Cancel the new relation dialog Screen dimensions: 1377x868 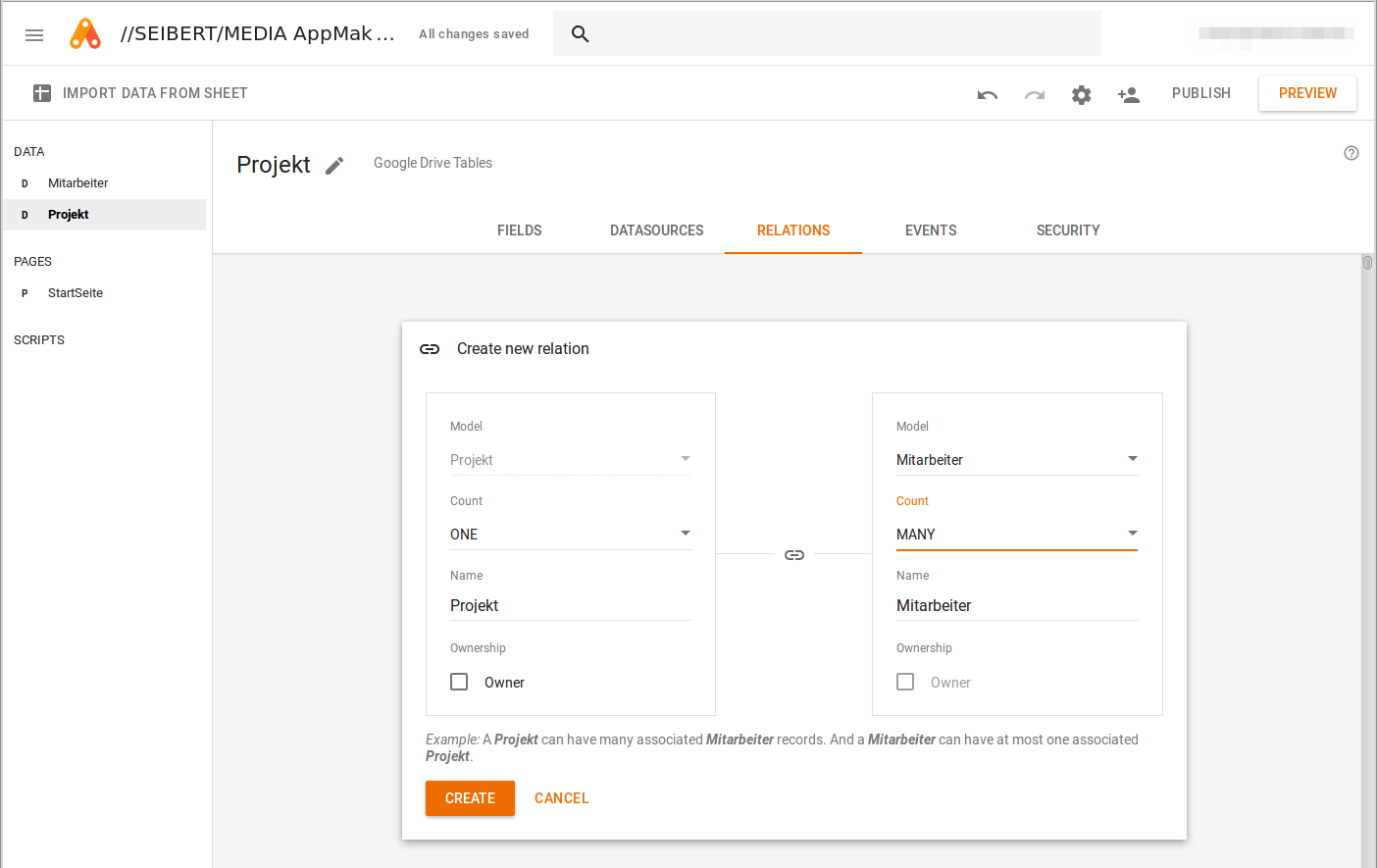coord(561,798)
